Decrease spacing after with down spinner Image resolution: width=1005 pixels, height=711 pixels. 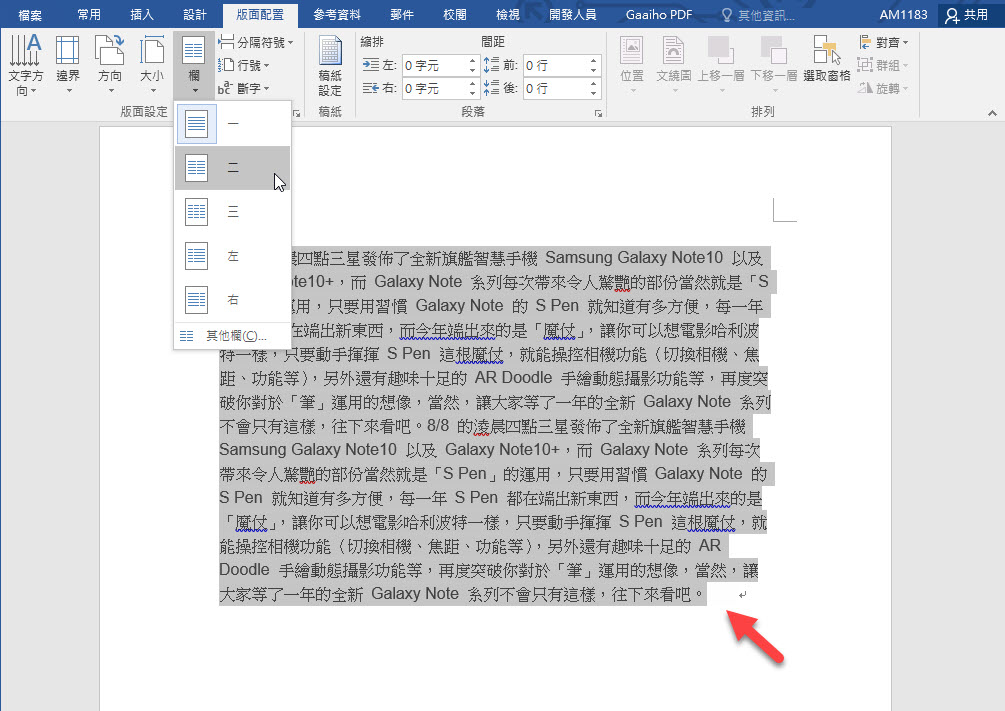click(x=594, y=93)
